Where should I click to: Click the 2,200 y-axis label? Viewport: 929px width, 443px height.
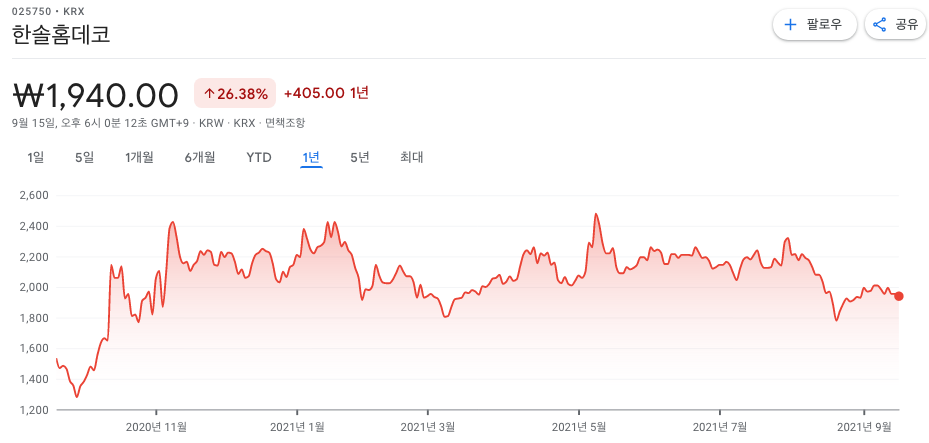click(x=34, y=257)
